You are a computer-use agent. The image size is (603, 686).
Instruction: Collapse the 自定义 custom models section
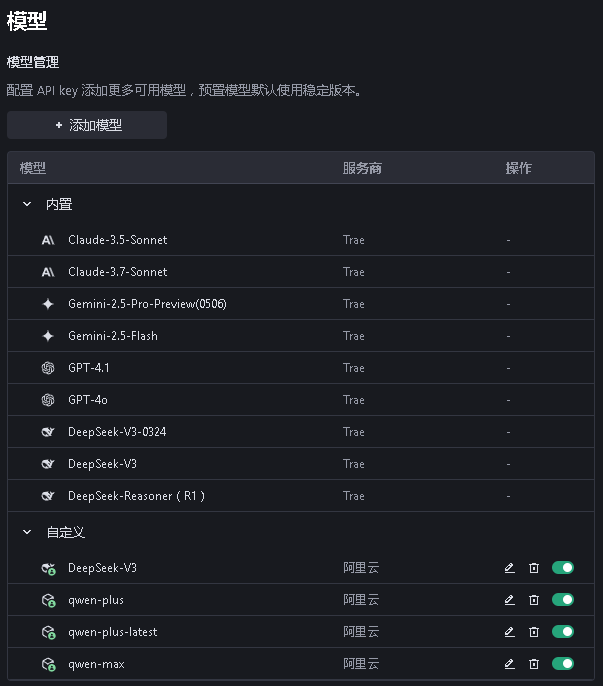tap(27, 532)
